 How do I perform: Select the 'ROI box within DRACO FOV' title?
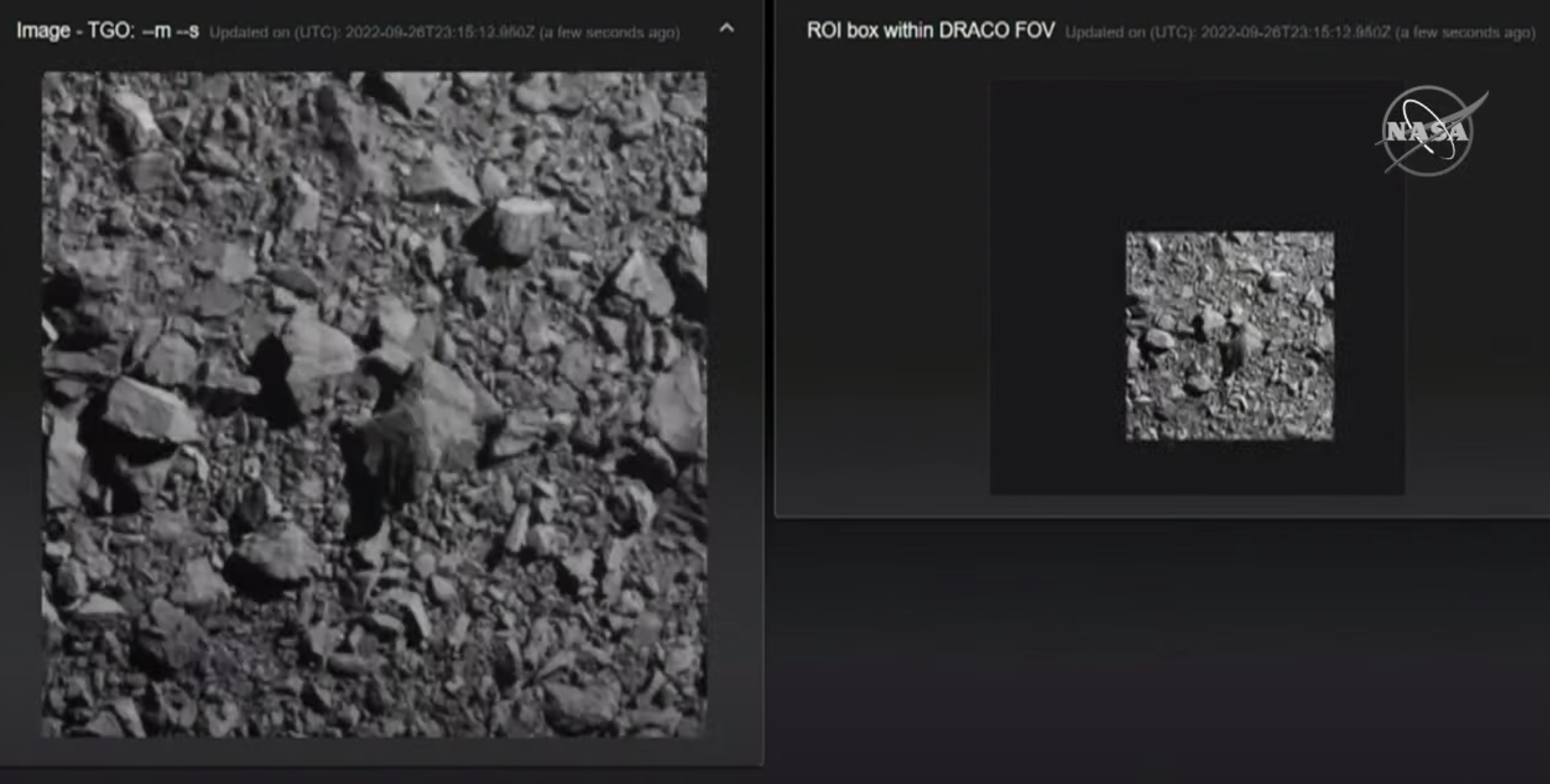coord(930,31)
